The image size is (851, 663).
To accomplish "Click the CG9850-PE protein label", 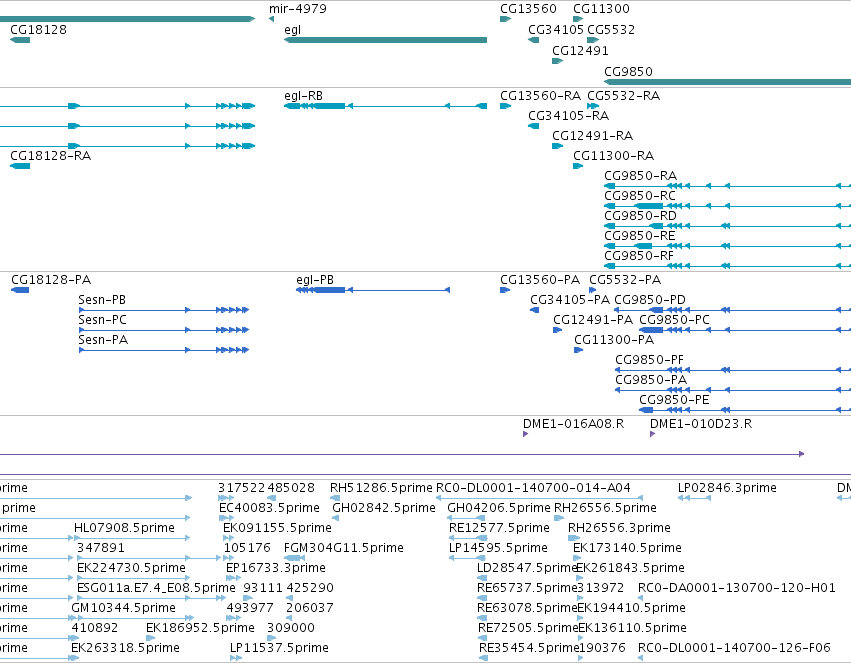I will coord(674,400).
